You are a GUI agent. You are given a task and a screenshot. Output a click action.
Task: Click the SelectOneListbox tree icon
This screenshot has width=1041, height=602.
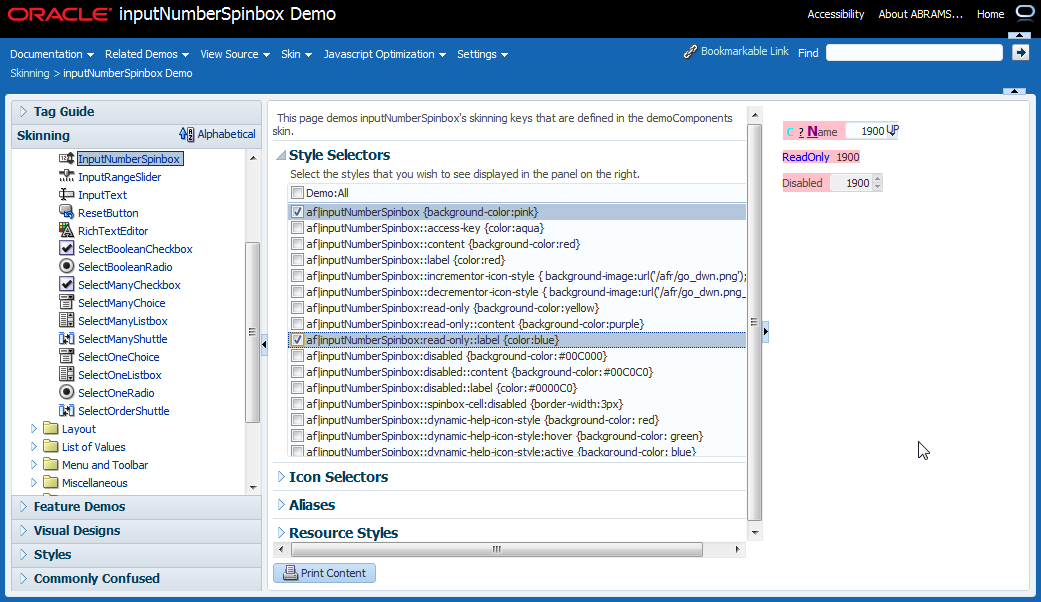click(x=66, y=374)
